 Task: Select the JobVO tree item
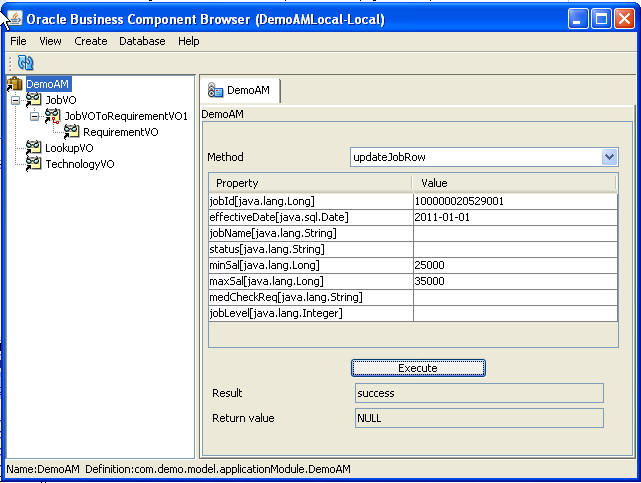click(x=61, y=100)
